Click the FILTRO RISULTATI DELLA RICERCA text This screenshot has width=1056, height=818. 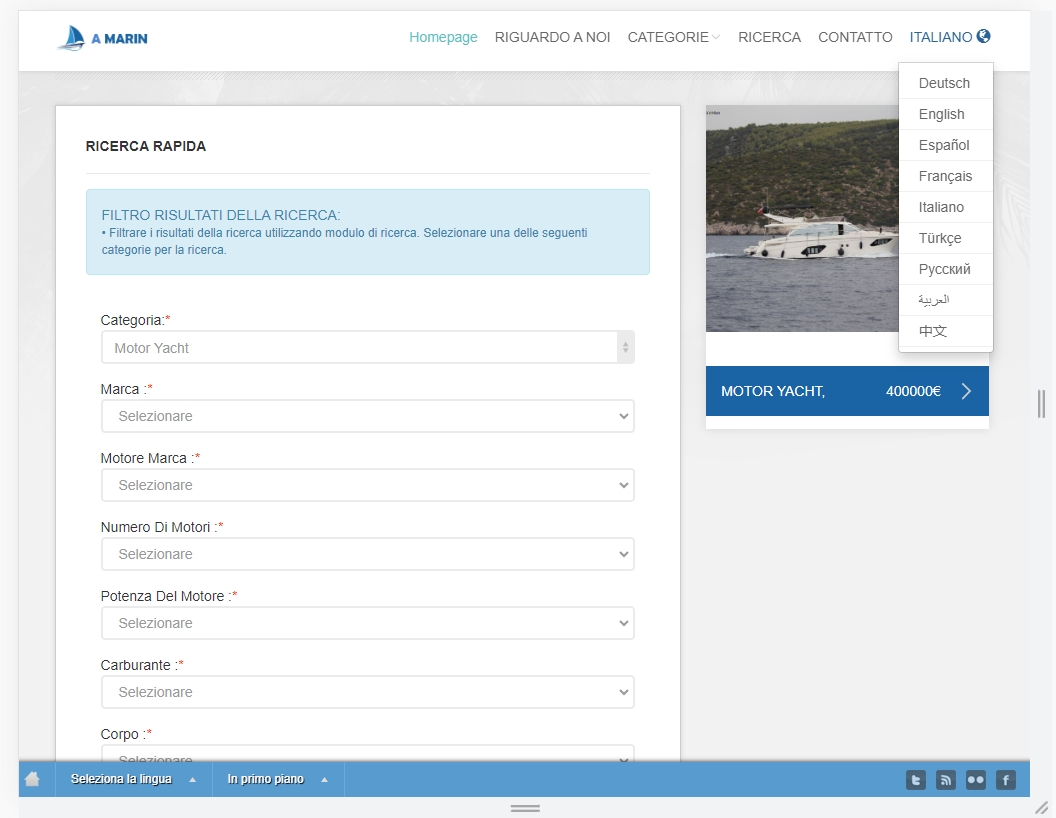click(221, 215)
